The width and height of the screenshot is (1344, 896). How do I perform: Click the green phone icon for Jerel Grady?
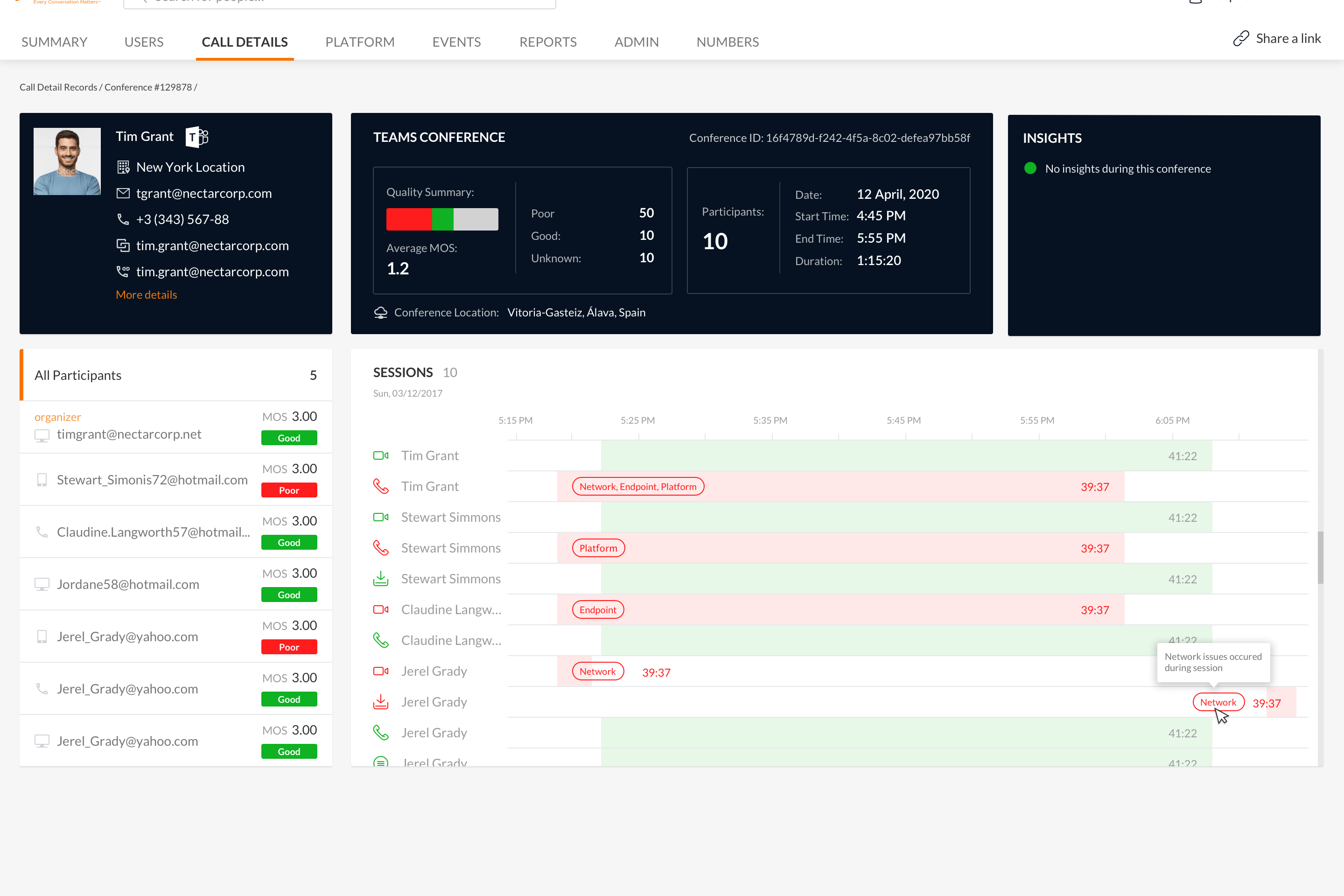click(x=381, y=733)
